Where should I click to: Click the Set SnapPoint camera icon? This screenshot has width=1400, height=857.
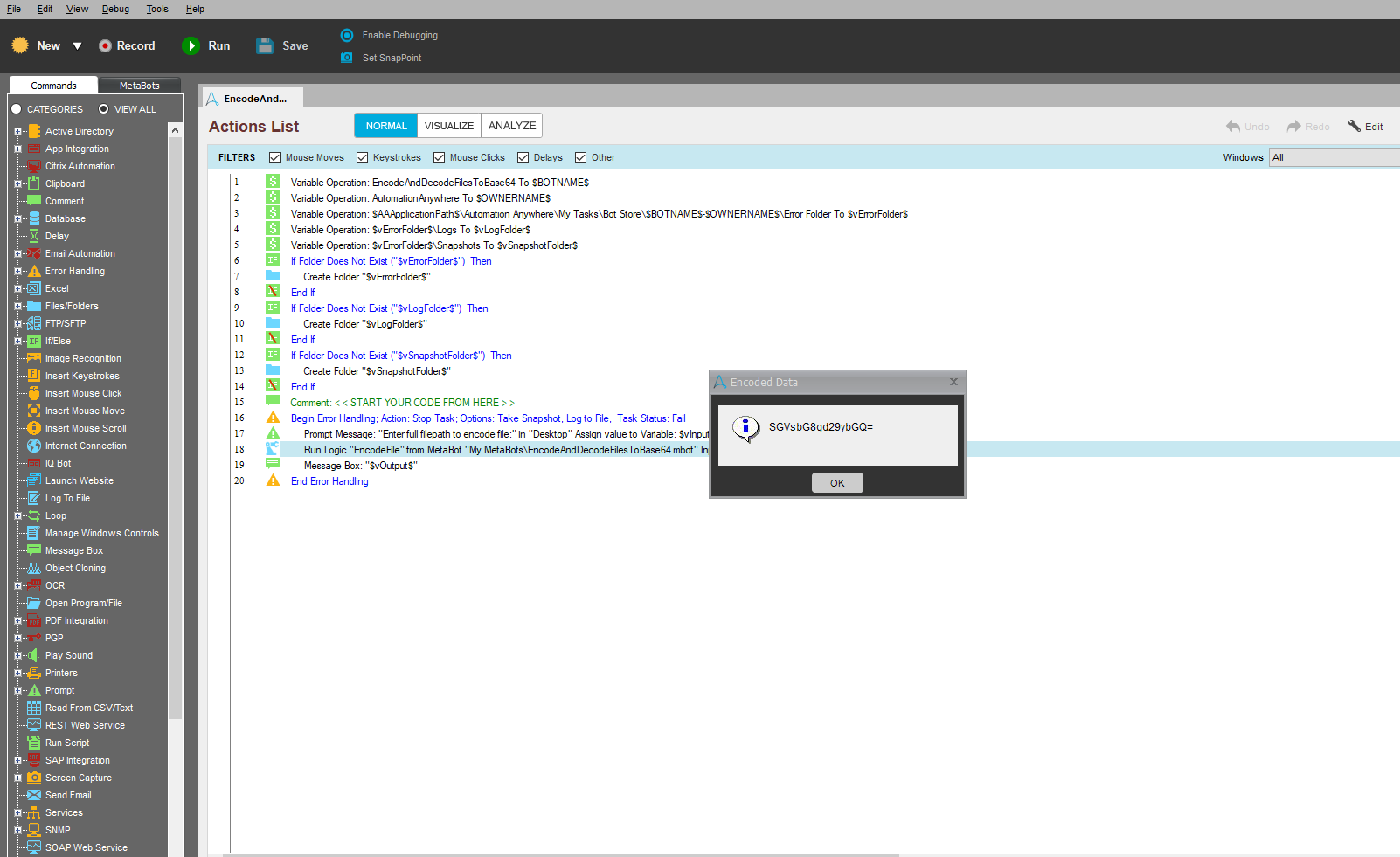tap(346, 58)
